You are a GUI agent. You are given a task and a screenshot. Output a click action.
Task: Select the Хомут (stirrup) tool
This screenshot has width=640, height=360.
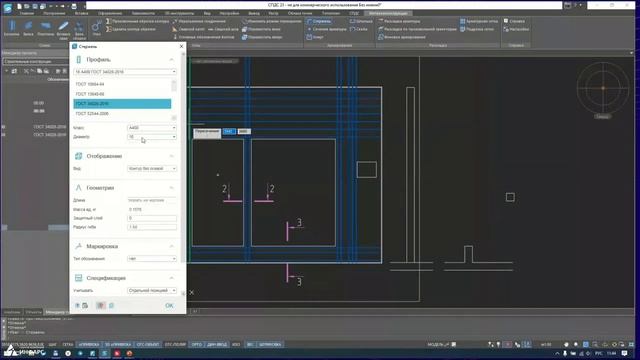coord(315,37)
